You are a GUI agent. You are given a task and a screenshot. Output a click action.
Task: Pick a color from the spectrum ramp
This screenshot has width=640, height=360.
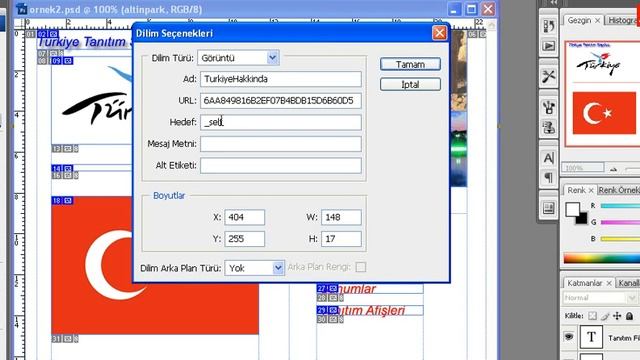pyautogui.click(x=602, y=258)
